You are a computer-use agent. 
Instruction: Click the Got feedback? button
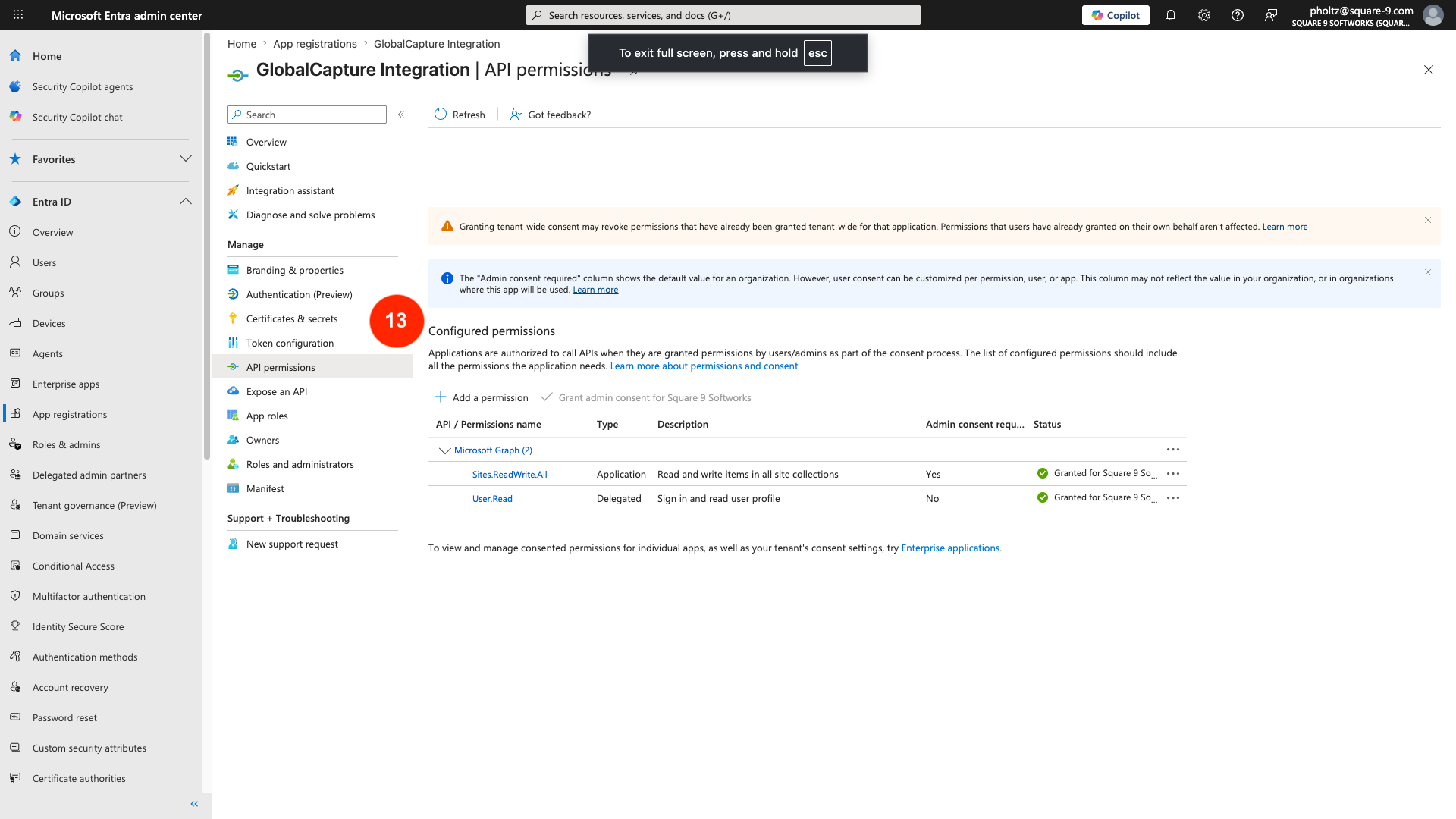(x=551, y=115)
